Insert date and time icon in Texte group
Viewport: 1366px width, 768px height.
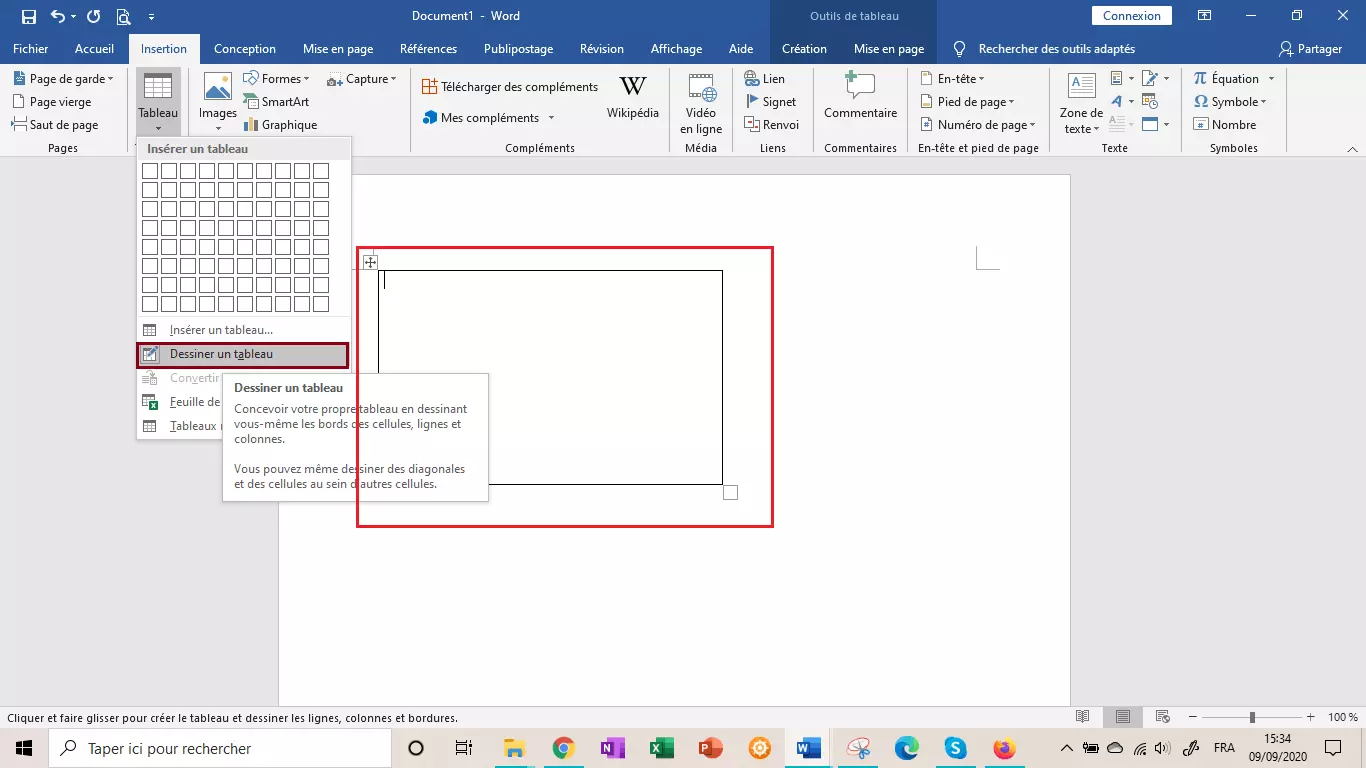[x=1150, y=102]
